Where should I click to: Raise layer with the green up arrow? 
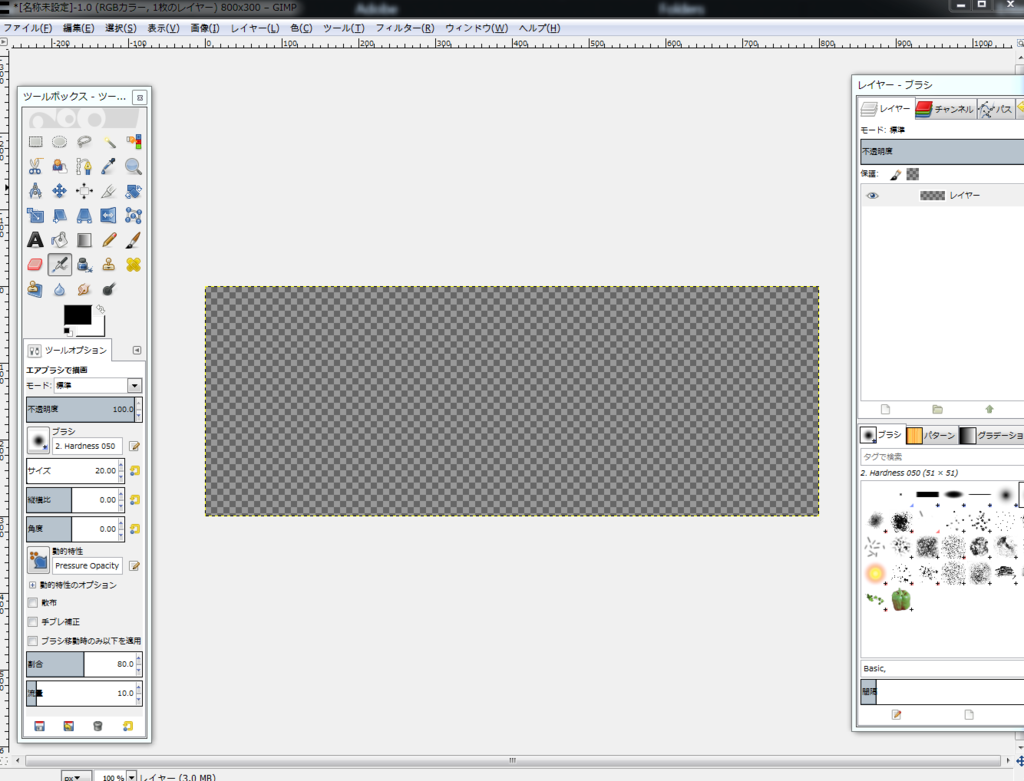(x=989, y=409)
